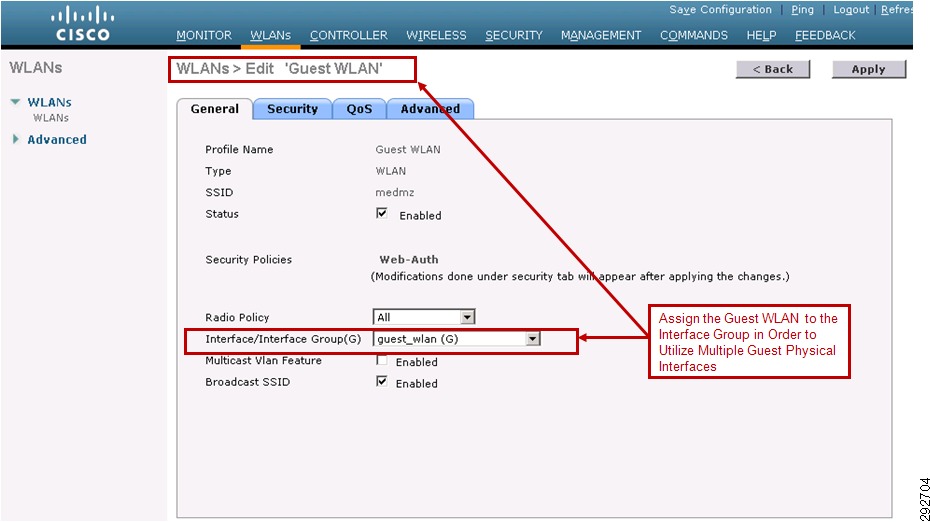
Task: Open the WLANs top menu
Action: tap(270, 36)
